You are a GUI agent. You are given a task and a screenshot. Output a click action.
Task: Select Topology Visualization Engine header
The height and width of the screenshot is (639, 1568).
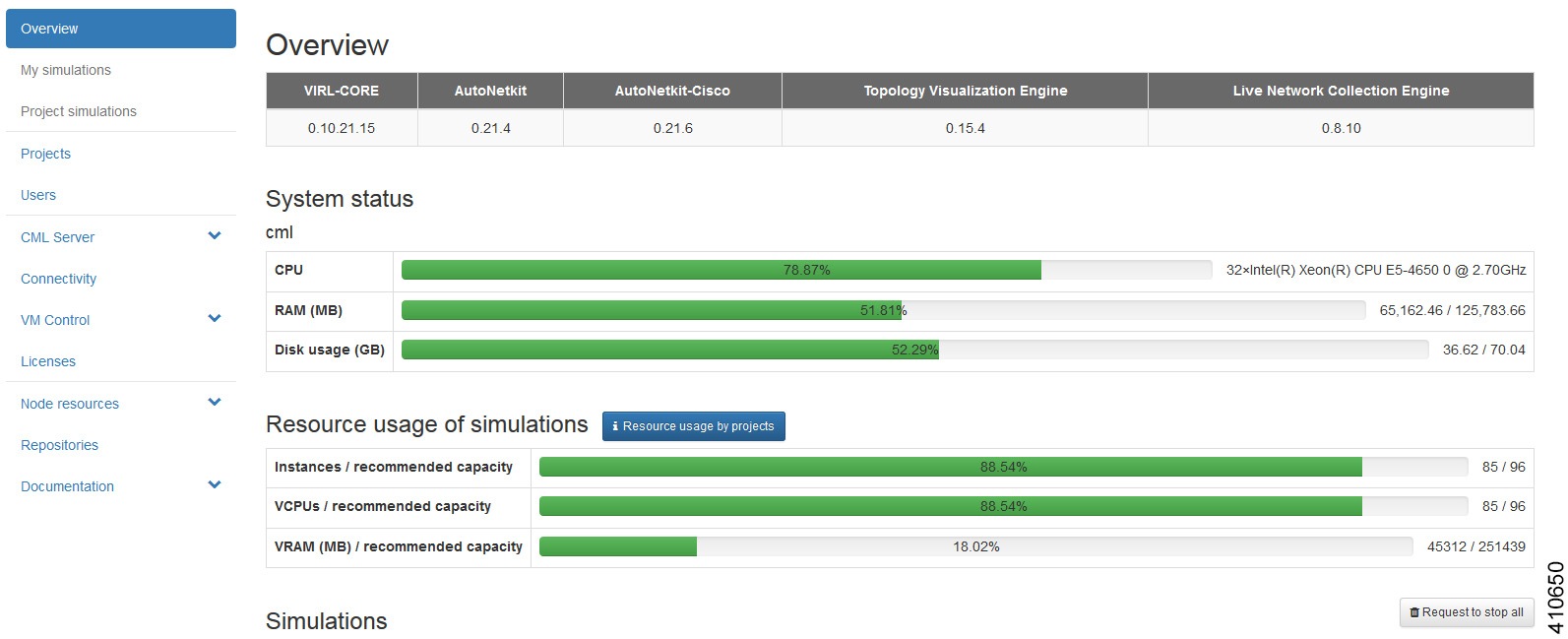965,91
